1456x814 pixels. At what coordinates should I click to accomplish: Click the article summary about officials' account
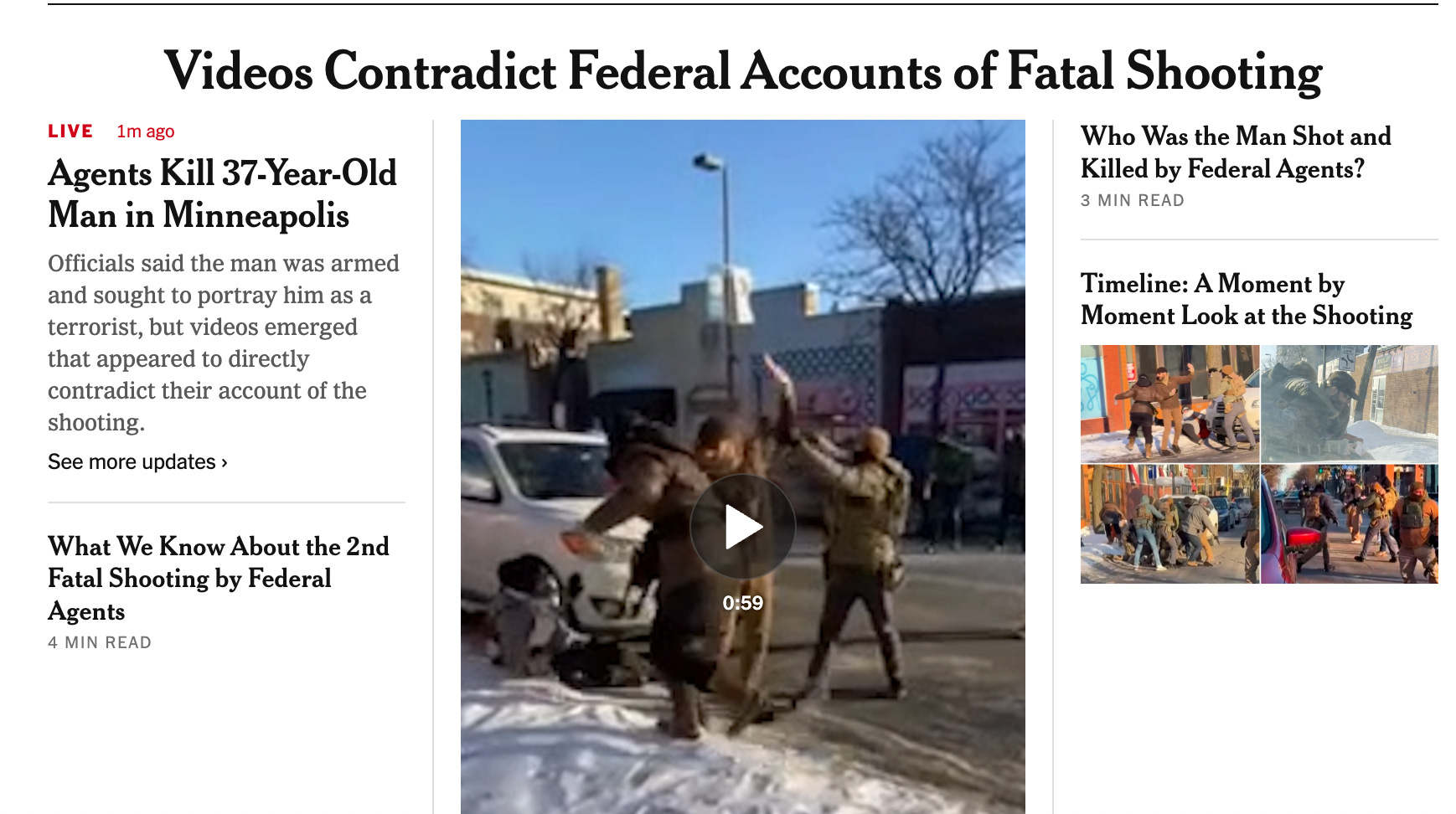pos(224,343)
